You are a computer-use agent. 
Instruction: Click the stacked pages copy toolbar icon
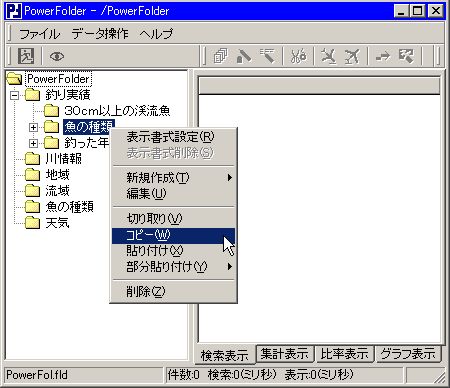click(220, 56)
